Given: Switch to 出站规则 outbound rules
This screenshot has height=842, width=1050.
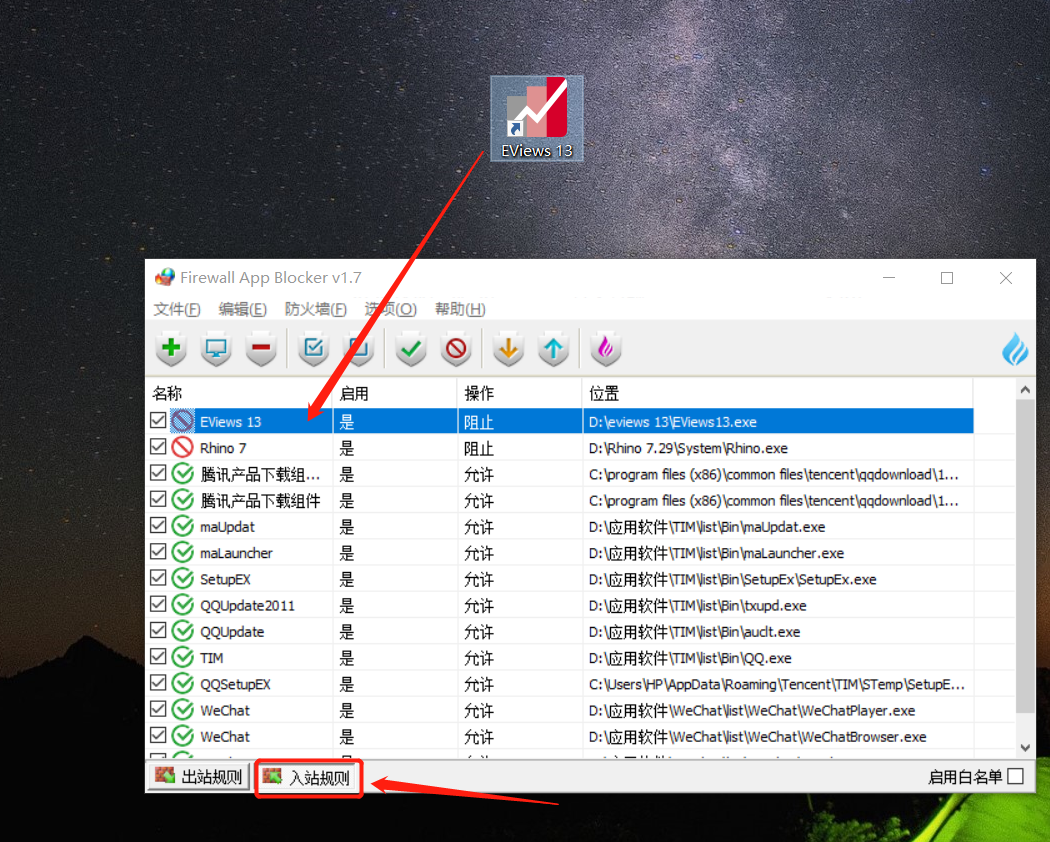Looking at the screenshot, I should pyautogui.click(x=198, y=776).
